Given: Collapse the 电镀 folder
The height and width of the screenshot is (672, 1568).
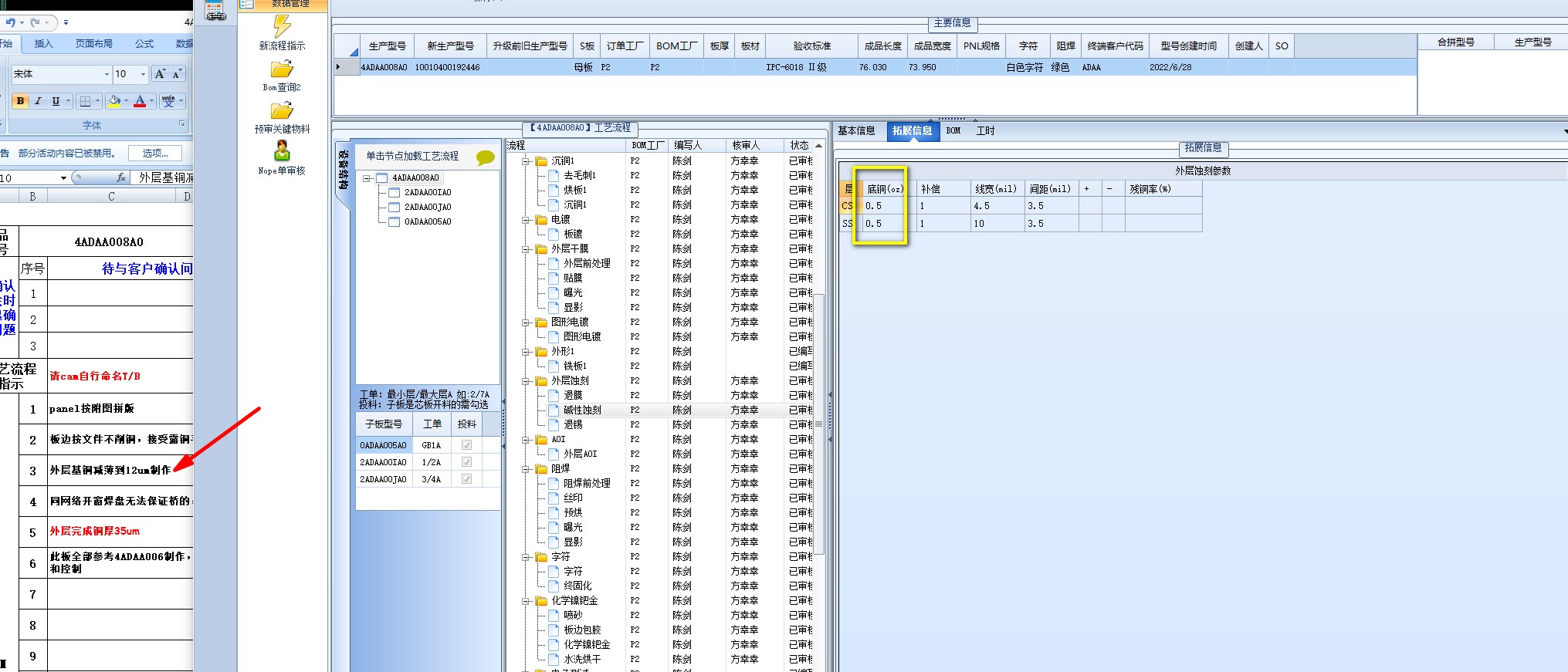Looking at the screenshot, I should point(526,220).
